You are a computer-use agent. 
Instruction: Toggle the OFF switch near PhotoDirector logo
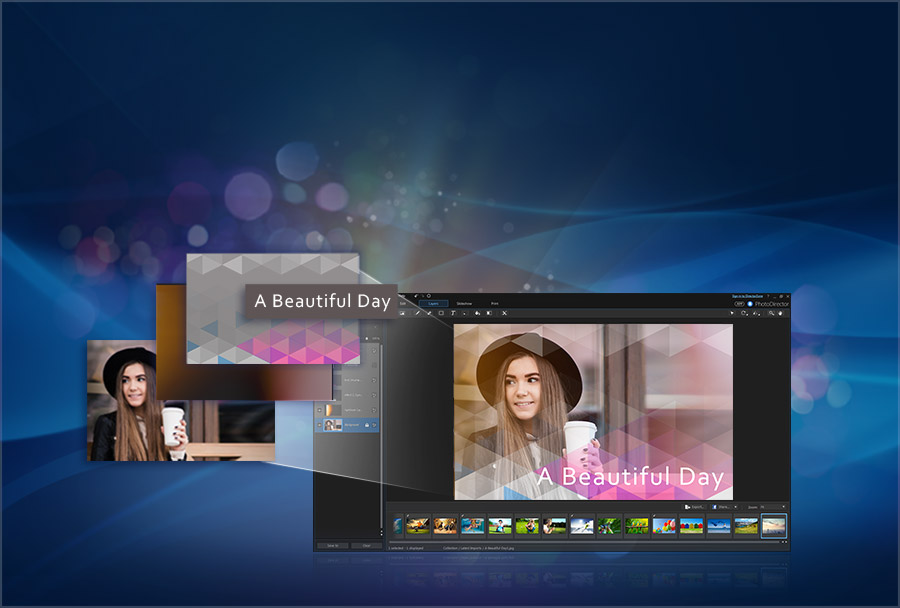tap(739, 304)
